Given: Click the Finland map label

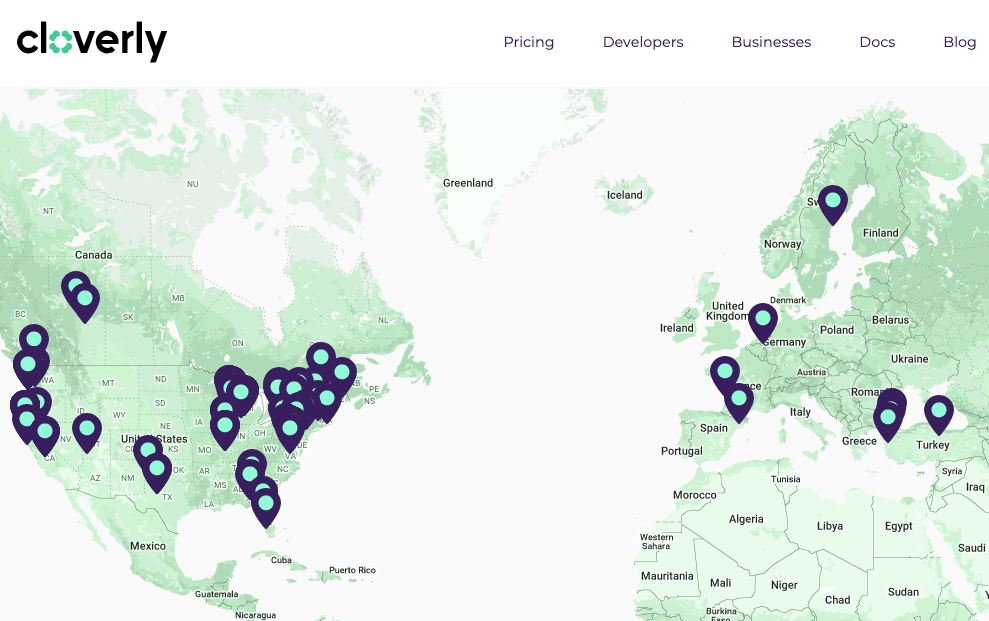Looking at the screenshot, I should (x=881, y=233).
